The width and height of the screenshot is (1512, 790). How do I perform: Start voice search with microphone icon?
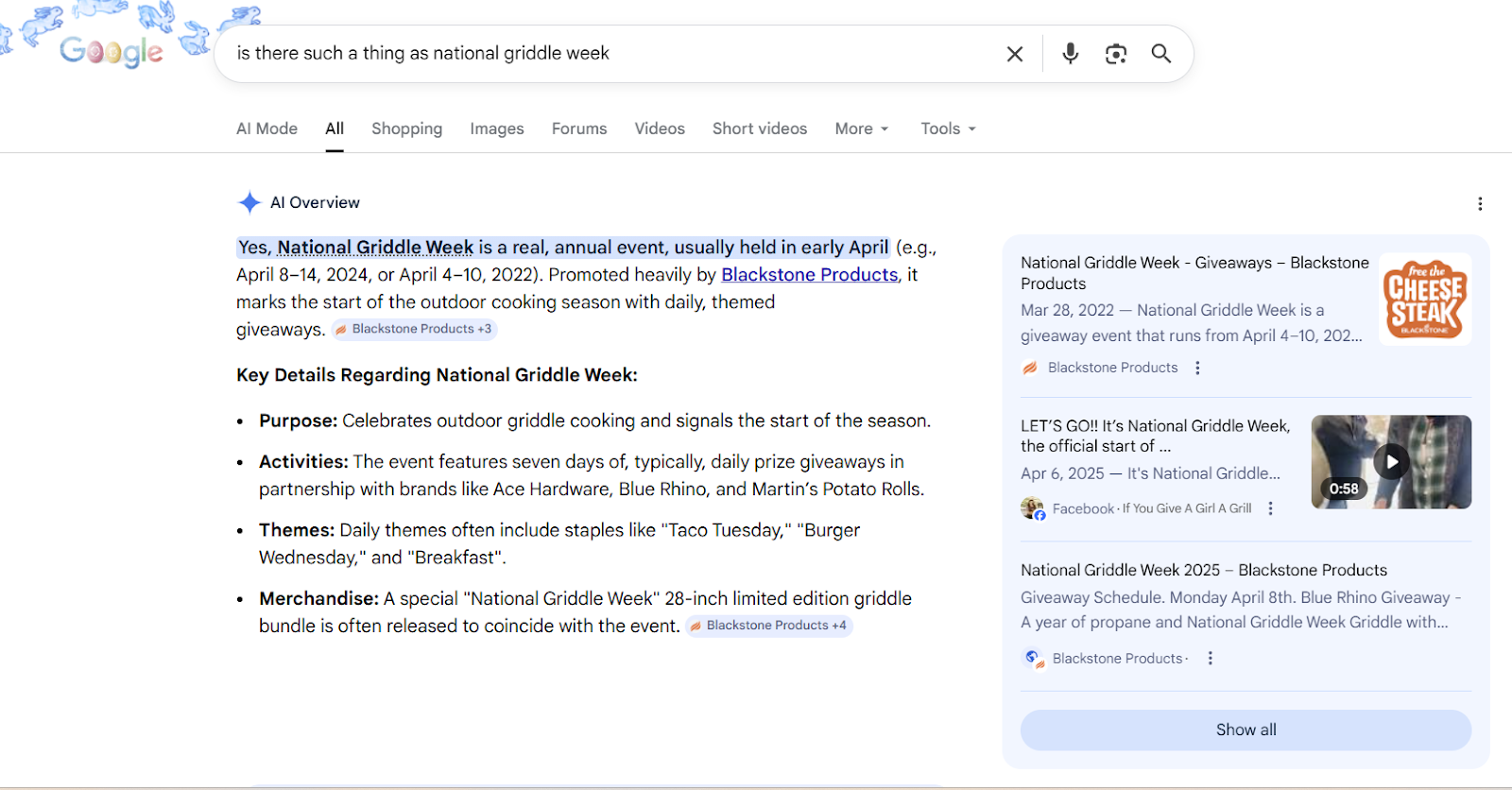1070,54
